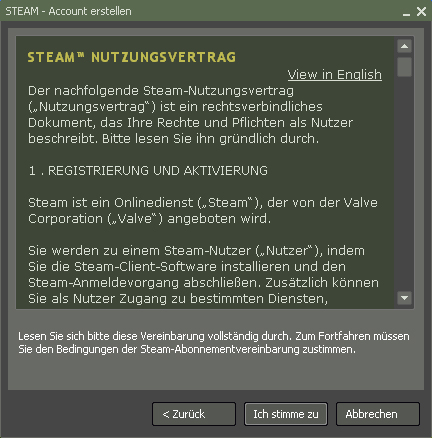Viewport: 432px width, 438px height.
Task: Click the scroll up arrow in agreement pane
Action: 404,46
